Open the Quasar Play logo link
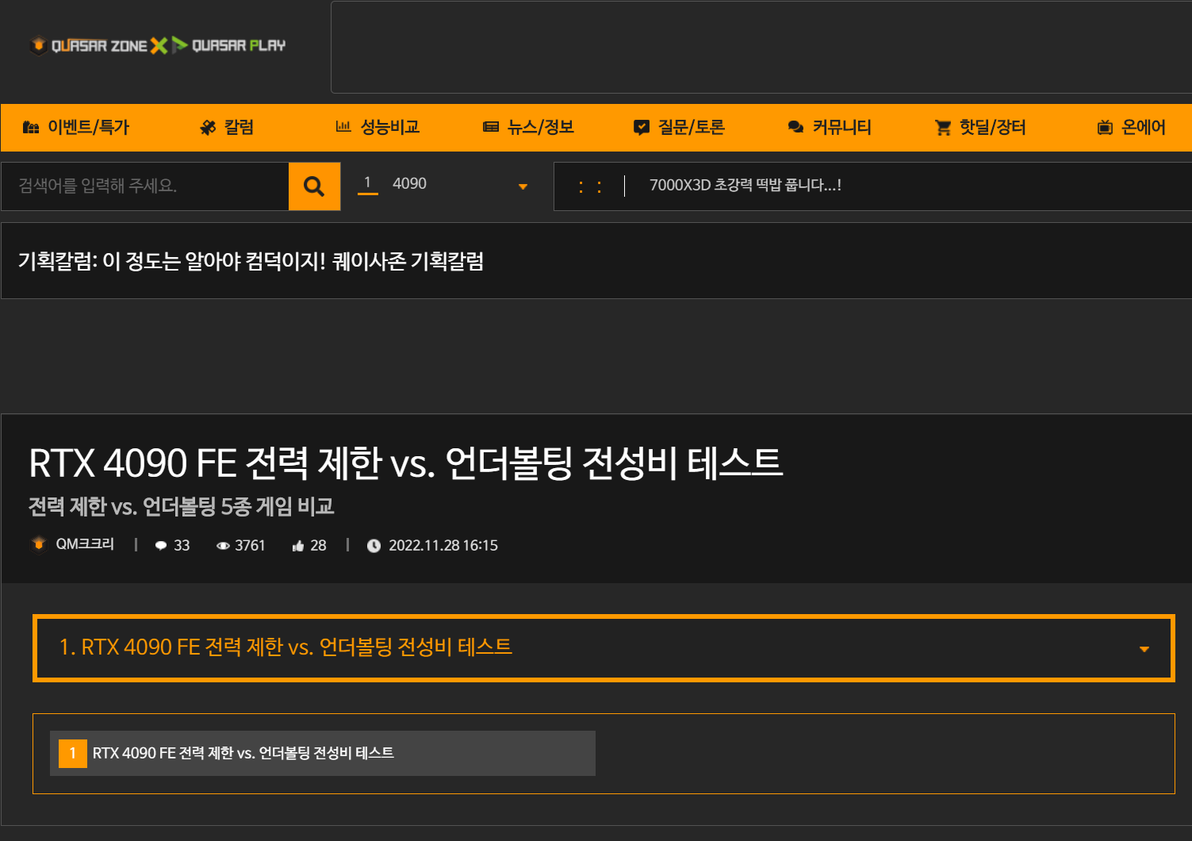1192x841 pixels. tap(228, 46)
